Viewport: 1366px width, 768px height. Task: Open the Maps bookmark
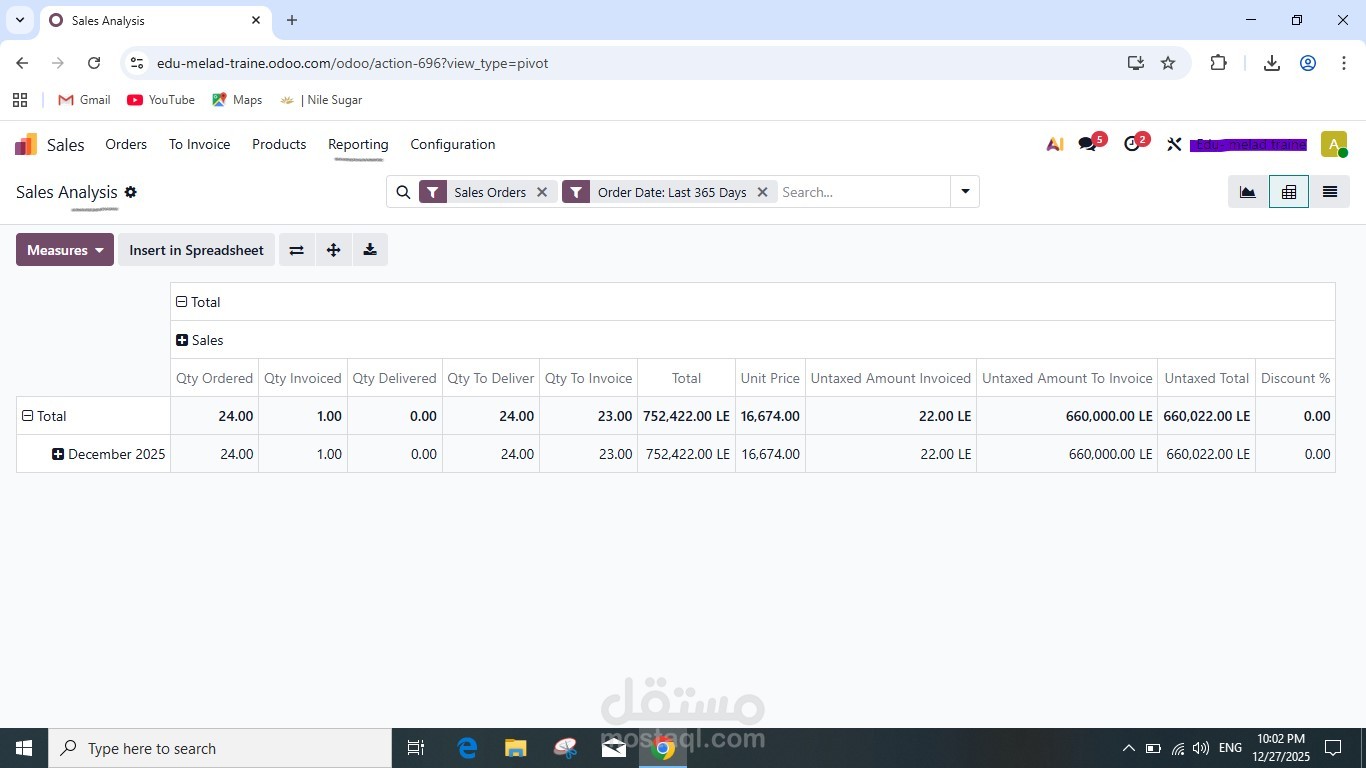click(x=237, y=100)
